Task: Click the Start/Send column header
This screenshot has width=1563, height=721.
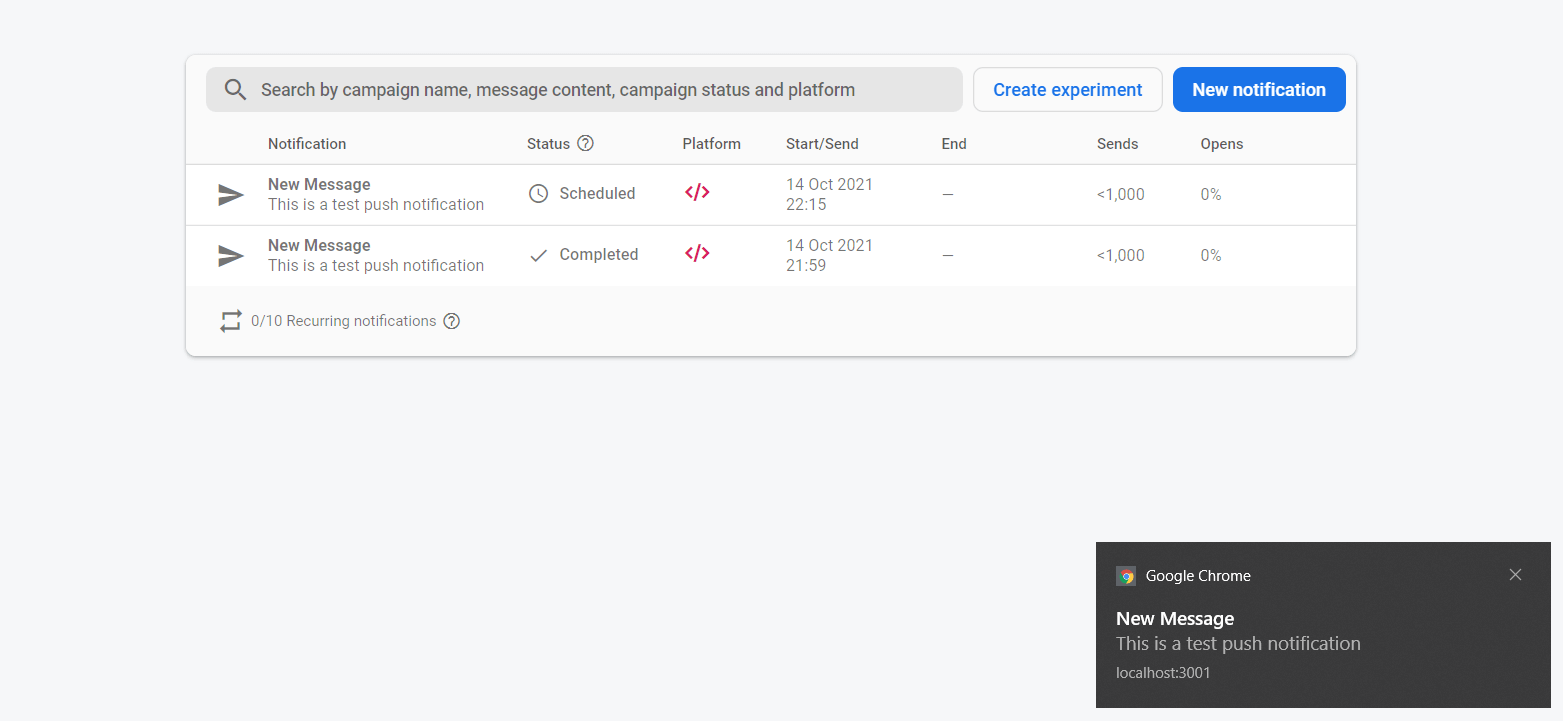Action: click(x=822, y=144)
